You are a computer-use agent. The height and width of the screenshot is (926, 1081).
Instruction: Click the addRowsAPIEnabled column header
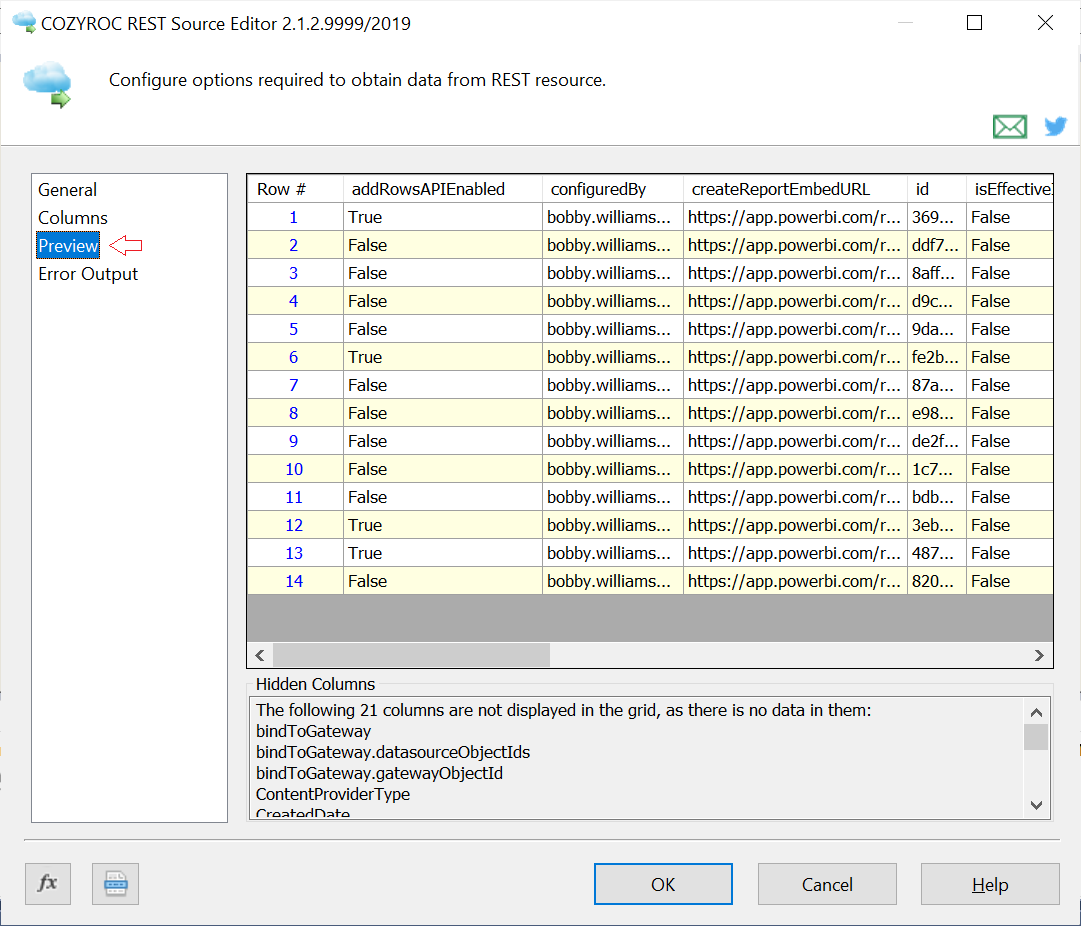(442, 189)
